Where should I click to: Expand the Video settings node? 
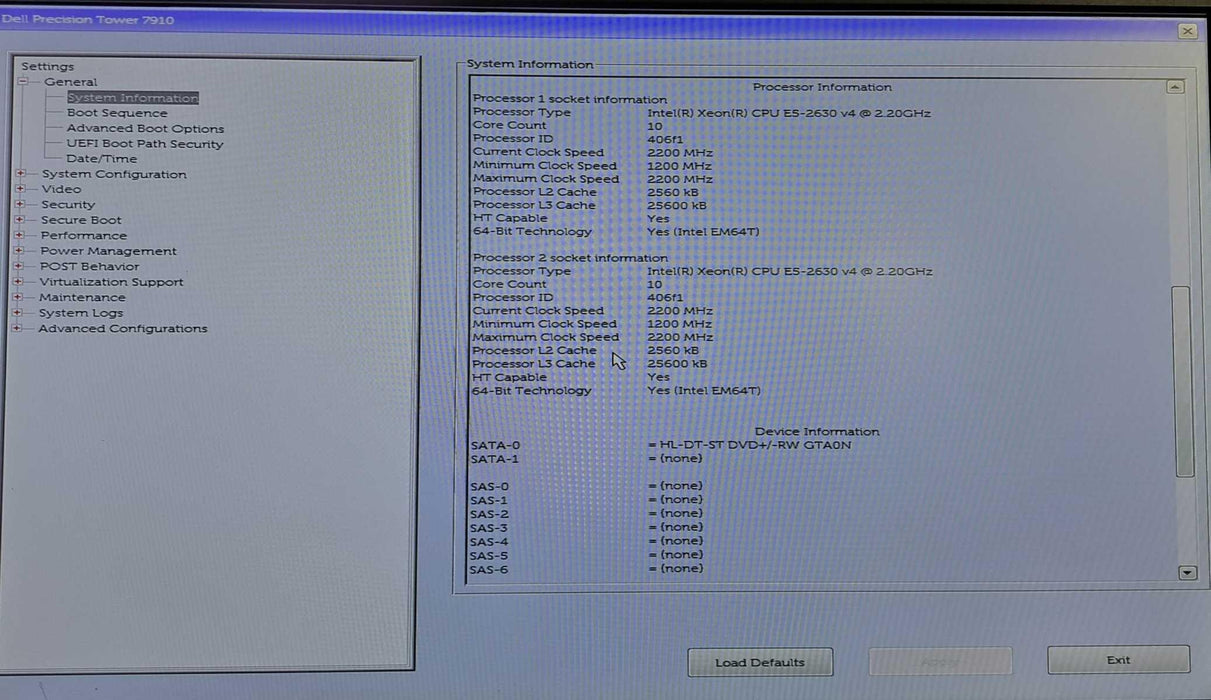(x=19, y=189)
